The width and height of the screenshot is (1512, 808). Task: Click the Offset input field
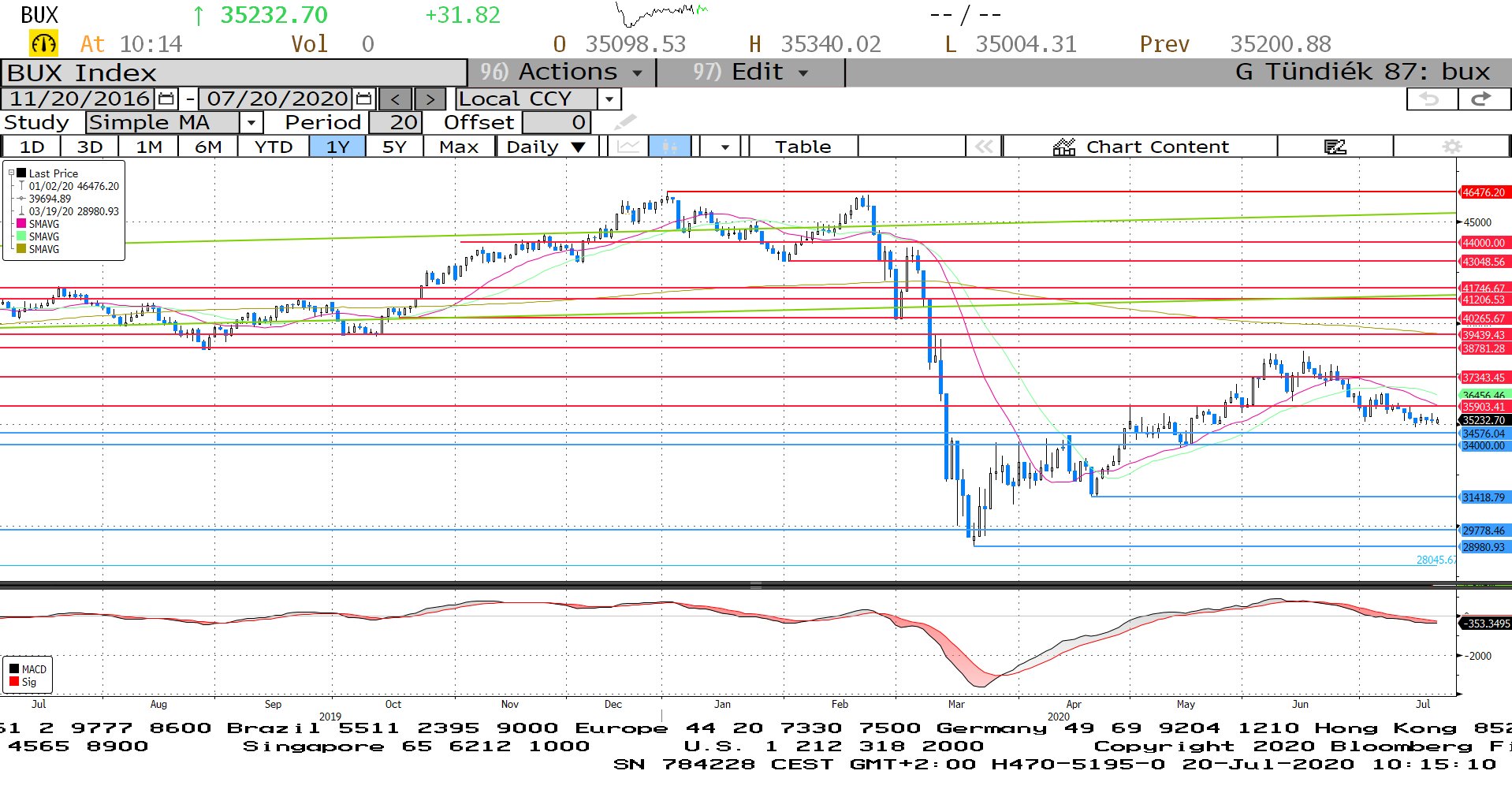pyautogui.click(x=557, y=122)
